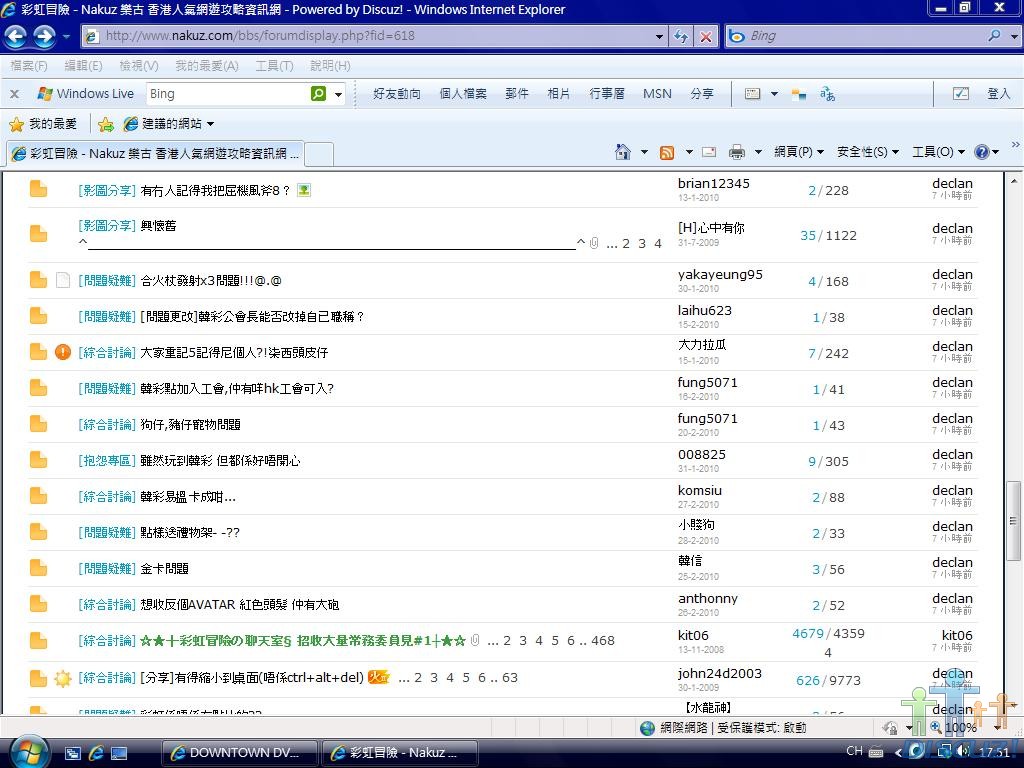Click the green Windows Live search button
This screenshot has width=1024, height=768.
(318, 93)
